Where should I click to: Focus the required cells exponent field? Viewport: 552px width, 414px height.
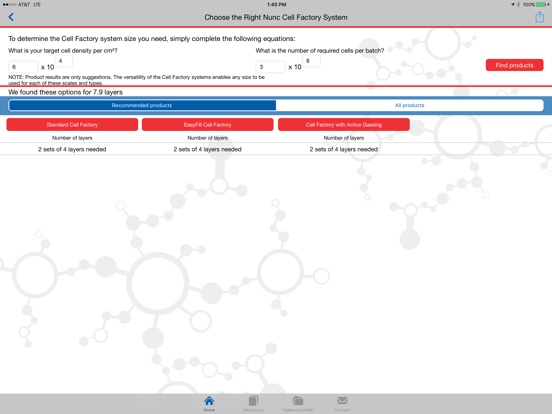click(311, 61)
